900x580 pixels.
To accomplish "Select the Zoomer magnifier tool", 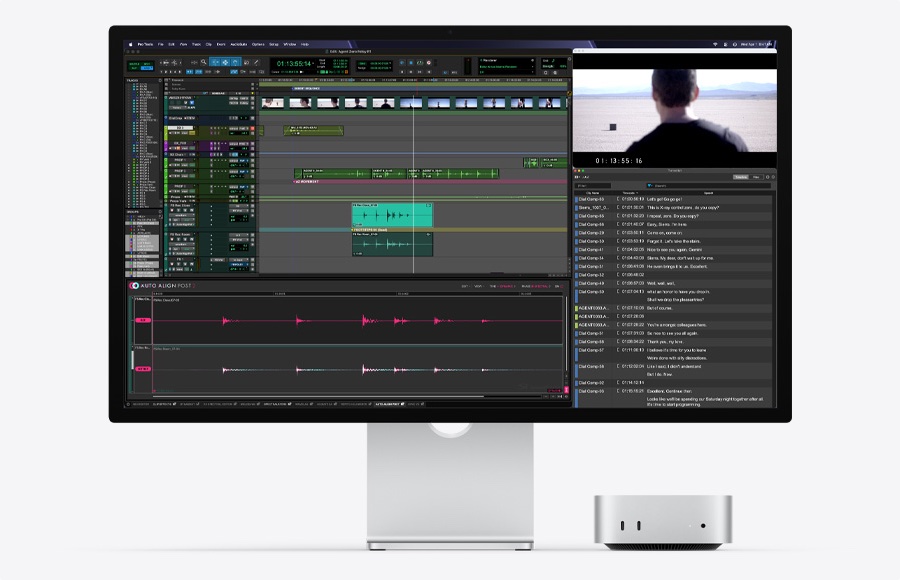I will 203,62.
